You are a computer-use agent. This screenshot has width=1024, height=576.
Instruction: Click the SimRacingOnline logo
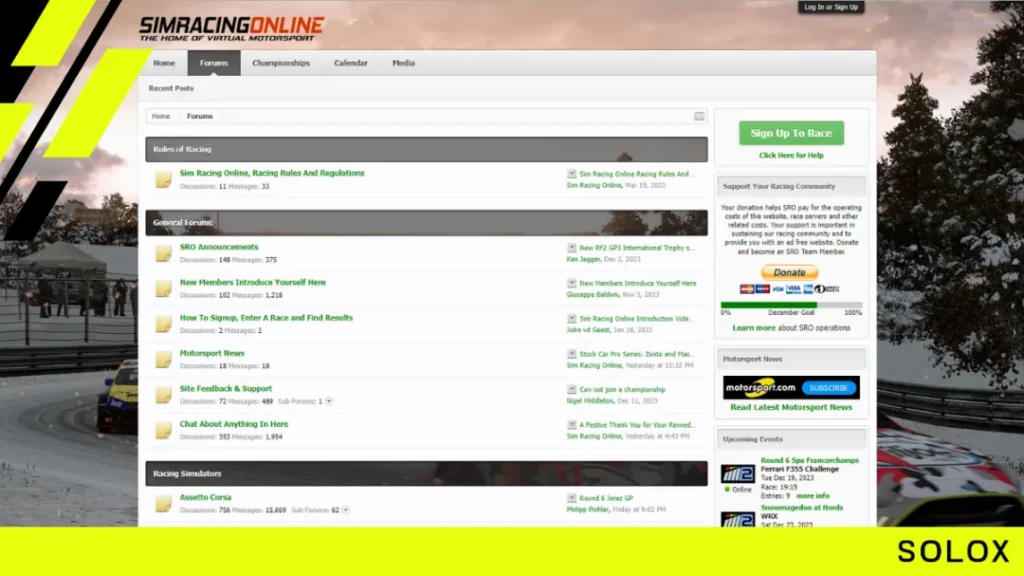click(231, 29)
